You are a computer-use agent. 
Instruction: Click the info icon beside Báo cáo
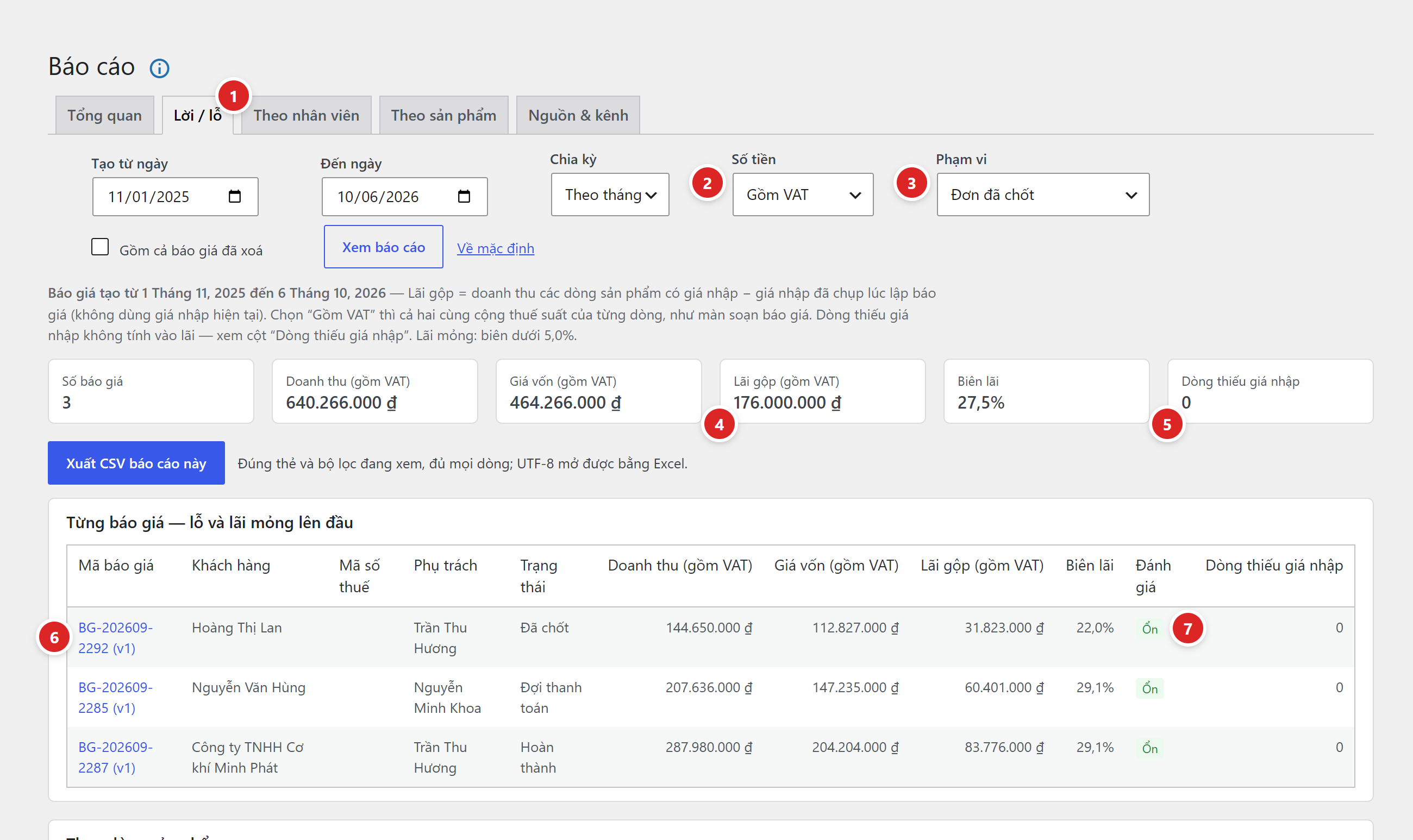coord(159,68)
